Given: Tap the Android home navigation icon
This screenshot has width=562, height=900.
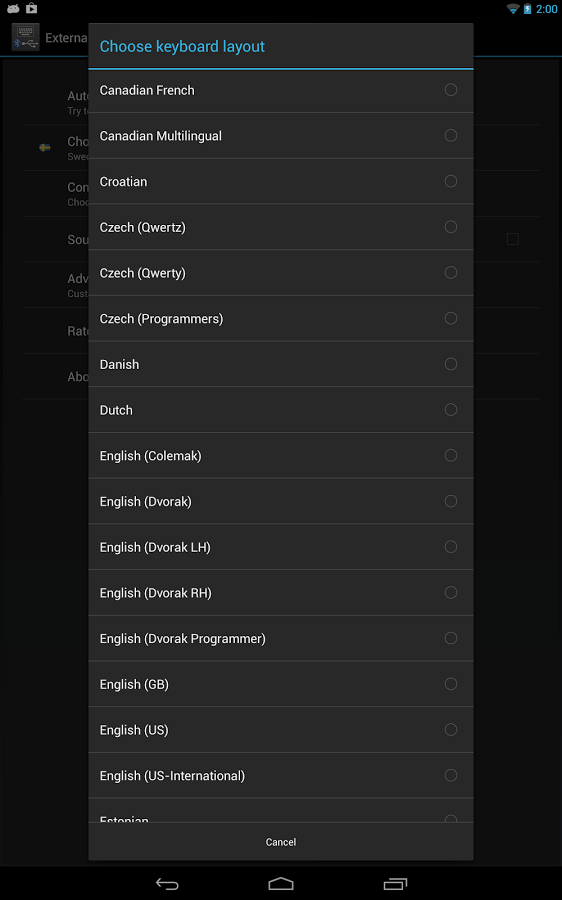Looking at the screenshot, I should click(x=281, y=884).
